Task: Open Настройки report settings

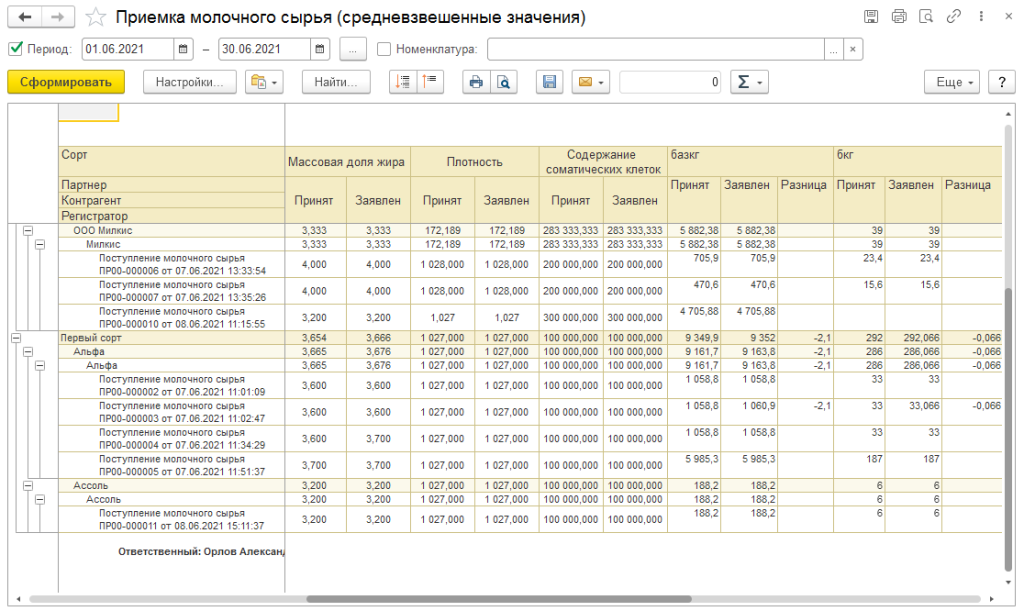Action: (x=190, y=82)
